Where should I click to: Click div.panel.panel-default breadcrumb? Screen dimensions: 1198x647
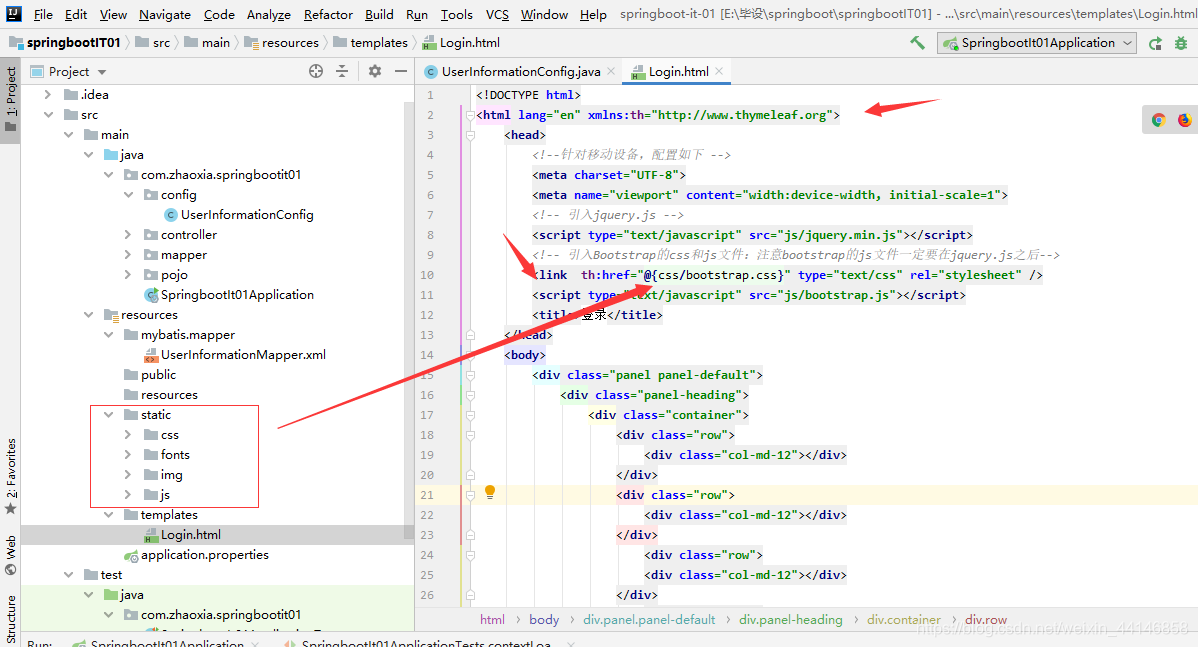click(649, 620)
